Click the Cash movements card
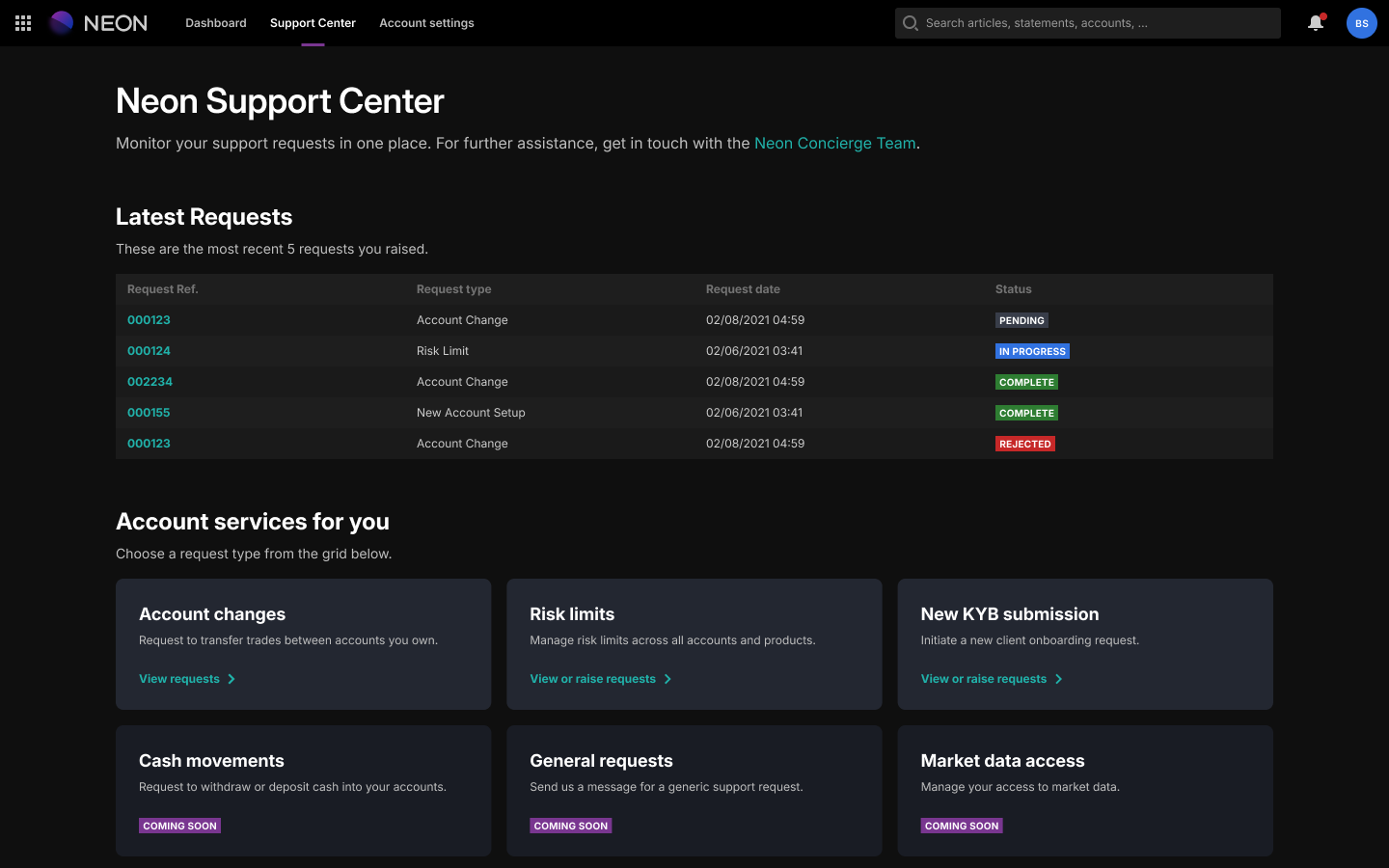The image size is (1389, 868). (303, 791)
